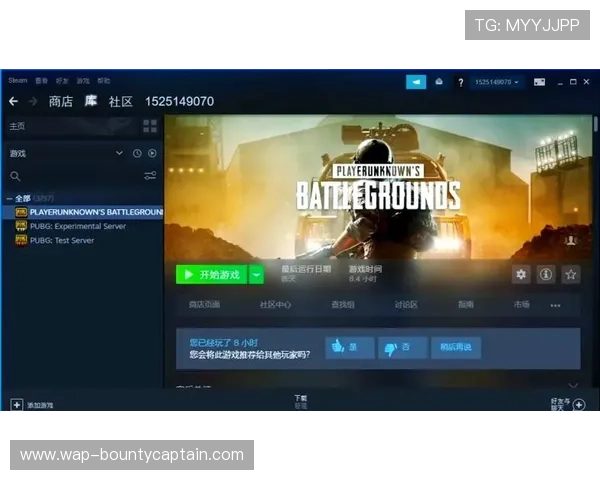
Task: Open the play button options arrow
Action: pyautogui.click(x=256, y=274)
